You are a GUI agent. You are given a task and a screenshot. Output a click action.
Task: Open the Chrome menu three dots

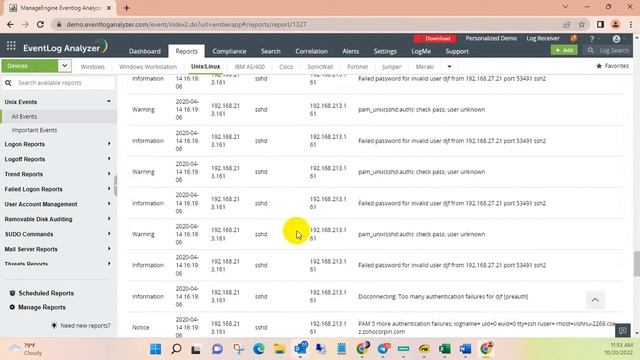coord(631,24)
